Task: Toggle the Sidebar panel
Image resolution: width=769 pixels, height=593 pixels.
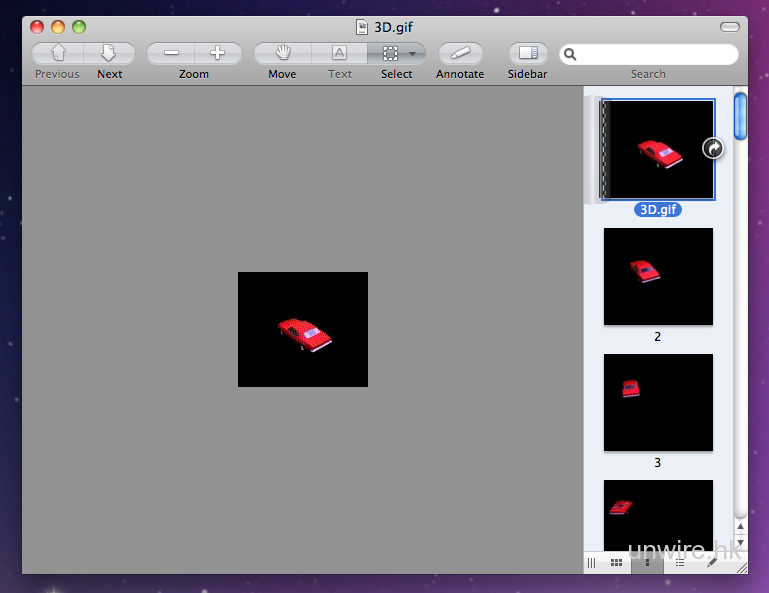Action: click(527, 54)
